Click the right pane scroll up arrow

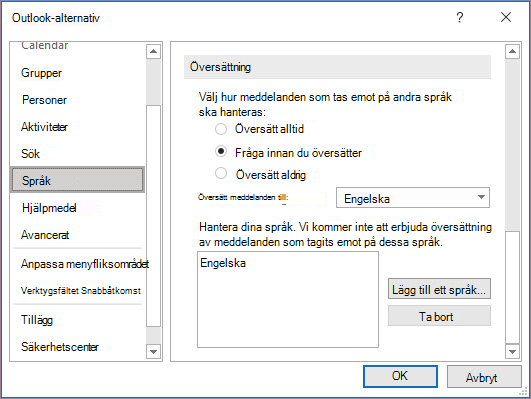[x=512, y=51]
